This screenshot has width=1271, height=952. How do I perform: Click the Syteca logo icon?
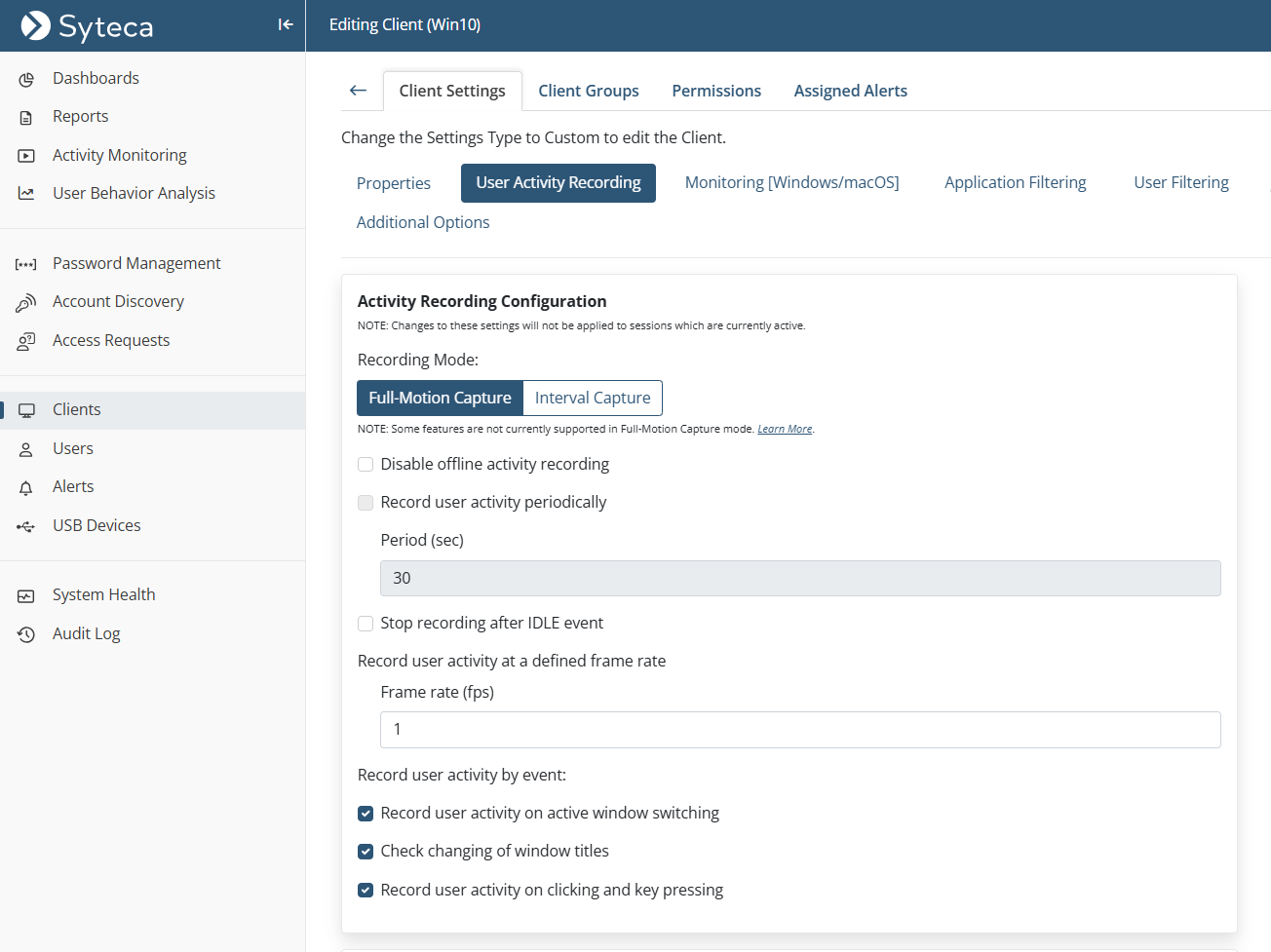coord(36,25)
